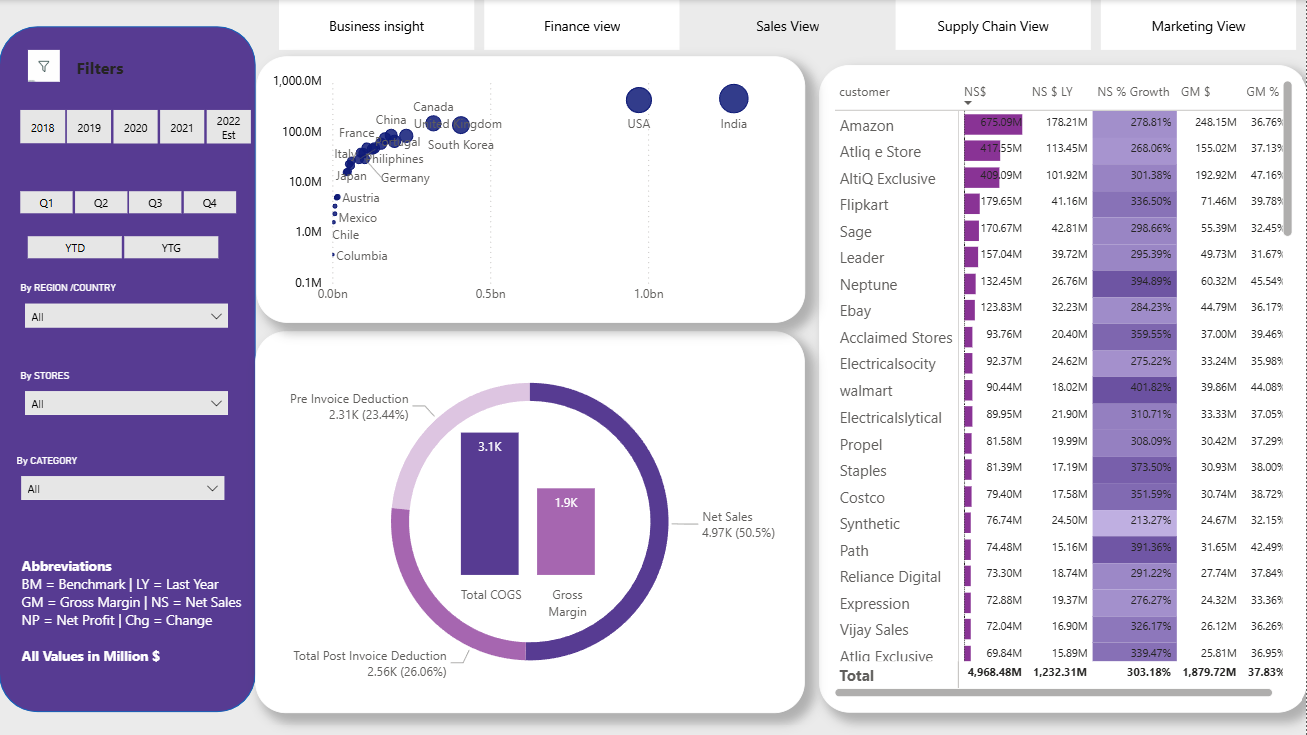Image resolution: width=1307 pixels, height=735 pixels.
Task: Click the Total COGS bar
Action: pyautogui.click(x=490, y=503)
